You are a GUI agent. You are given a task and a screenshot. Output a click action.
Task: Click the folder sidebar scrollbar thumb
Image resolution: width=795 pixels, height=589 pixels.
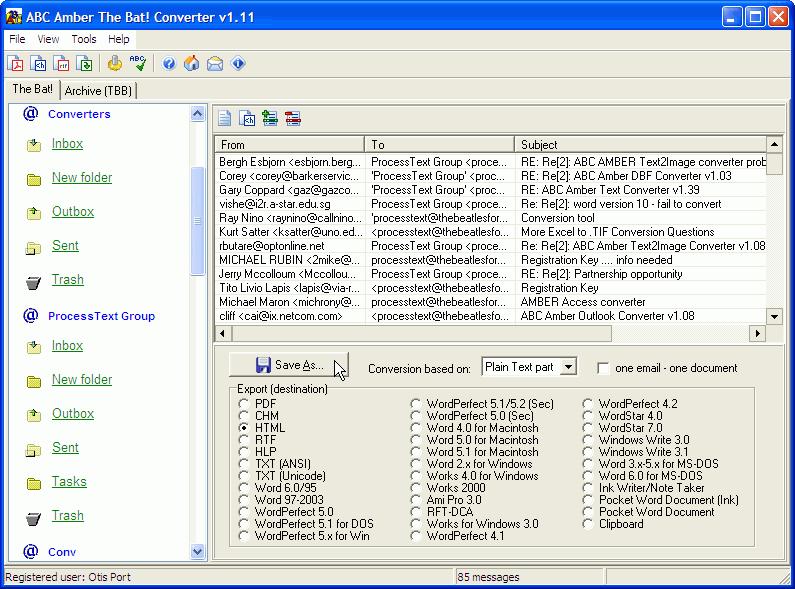[198, 221]
